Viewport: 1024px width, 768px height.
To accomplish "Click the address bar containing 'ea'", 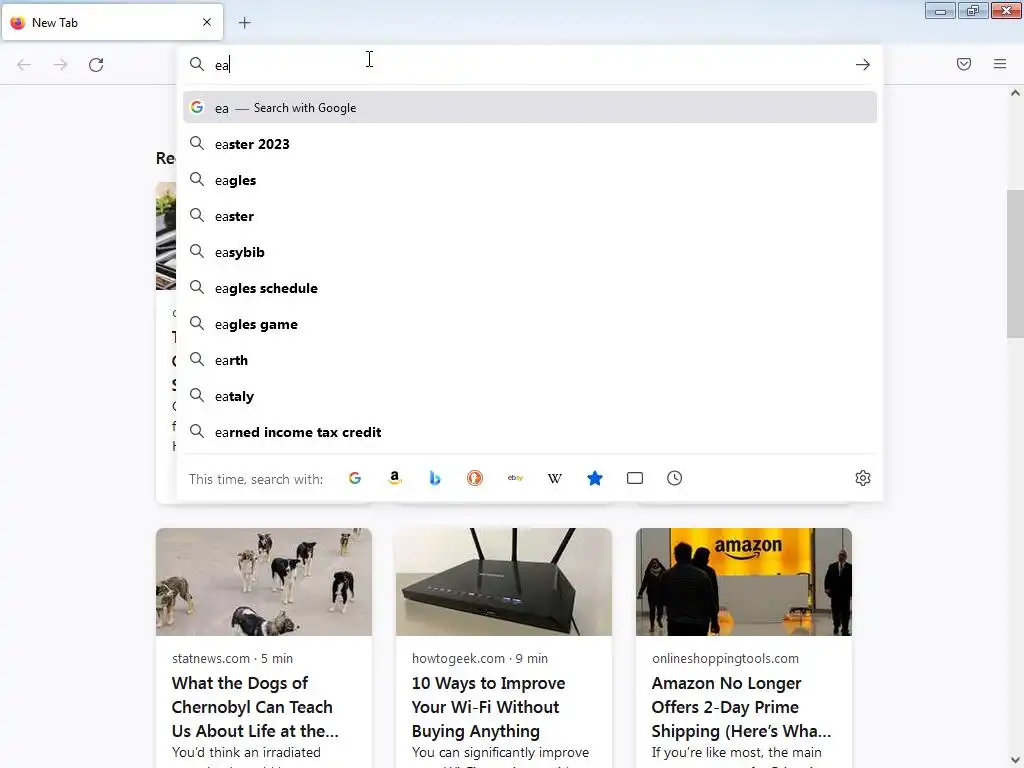I will pyautogui.click(x=529, y=65).
